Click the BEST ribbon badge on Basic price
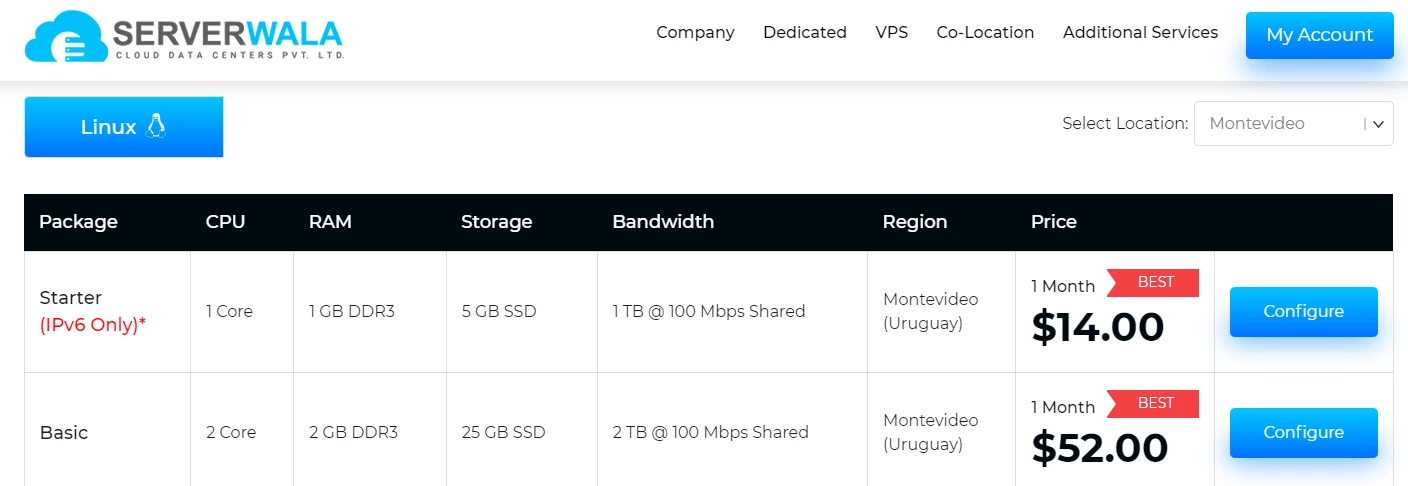Viewport: 1408px width, 486px height. coord(1153,404)
